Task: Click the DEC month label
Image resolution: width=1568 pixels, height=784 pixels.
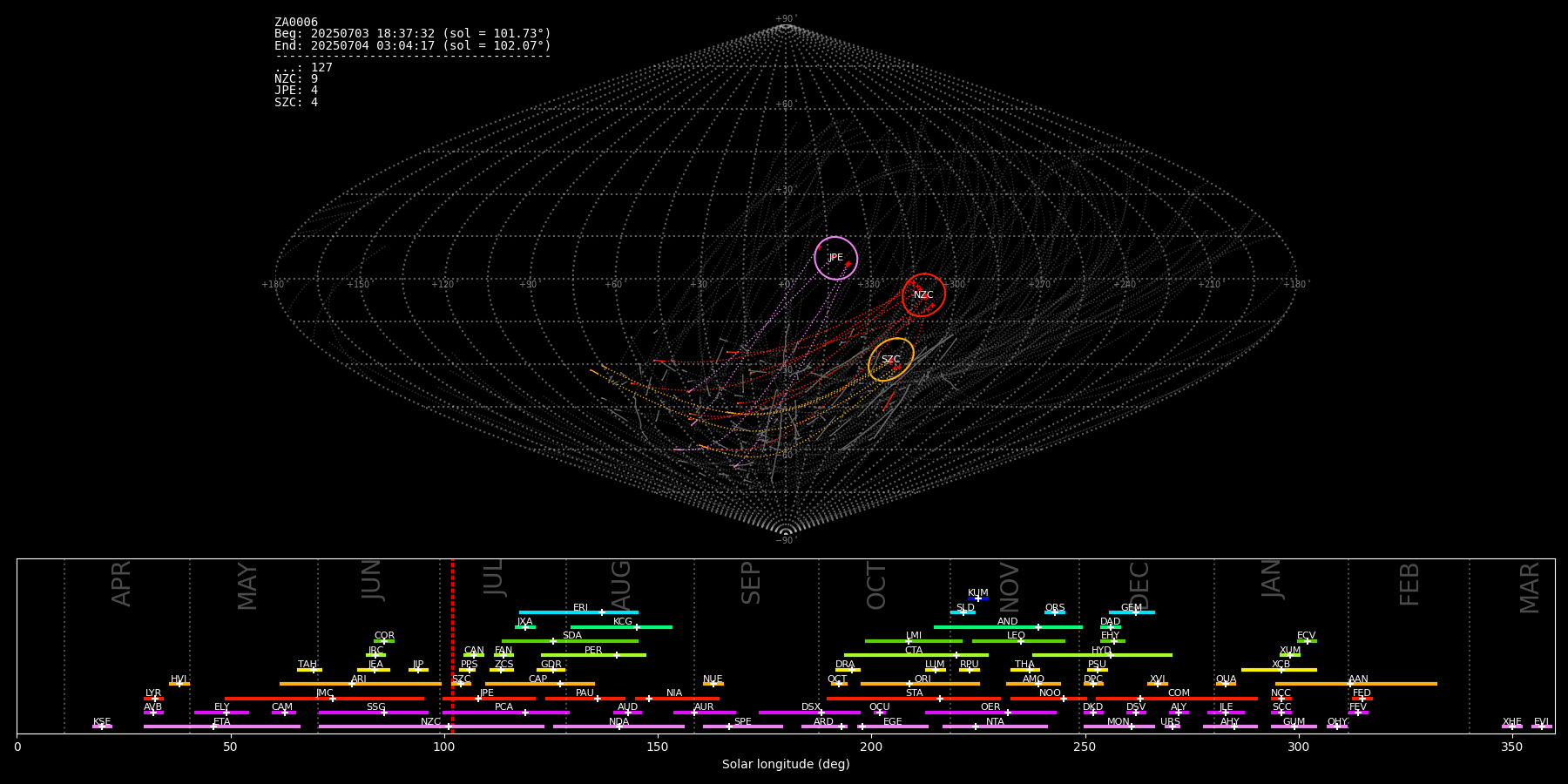Action: (1139, 585)
